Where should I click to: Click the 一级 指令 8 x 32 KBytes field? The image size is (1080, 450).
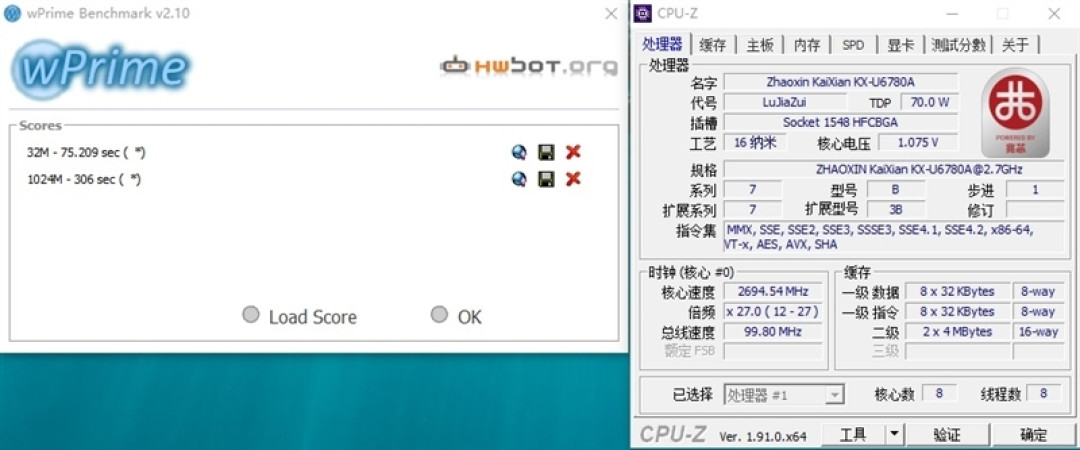pos(957,311)
